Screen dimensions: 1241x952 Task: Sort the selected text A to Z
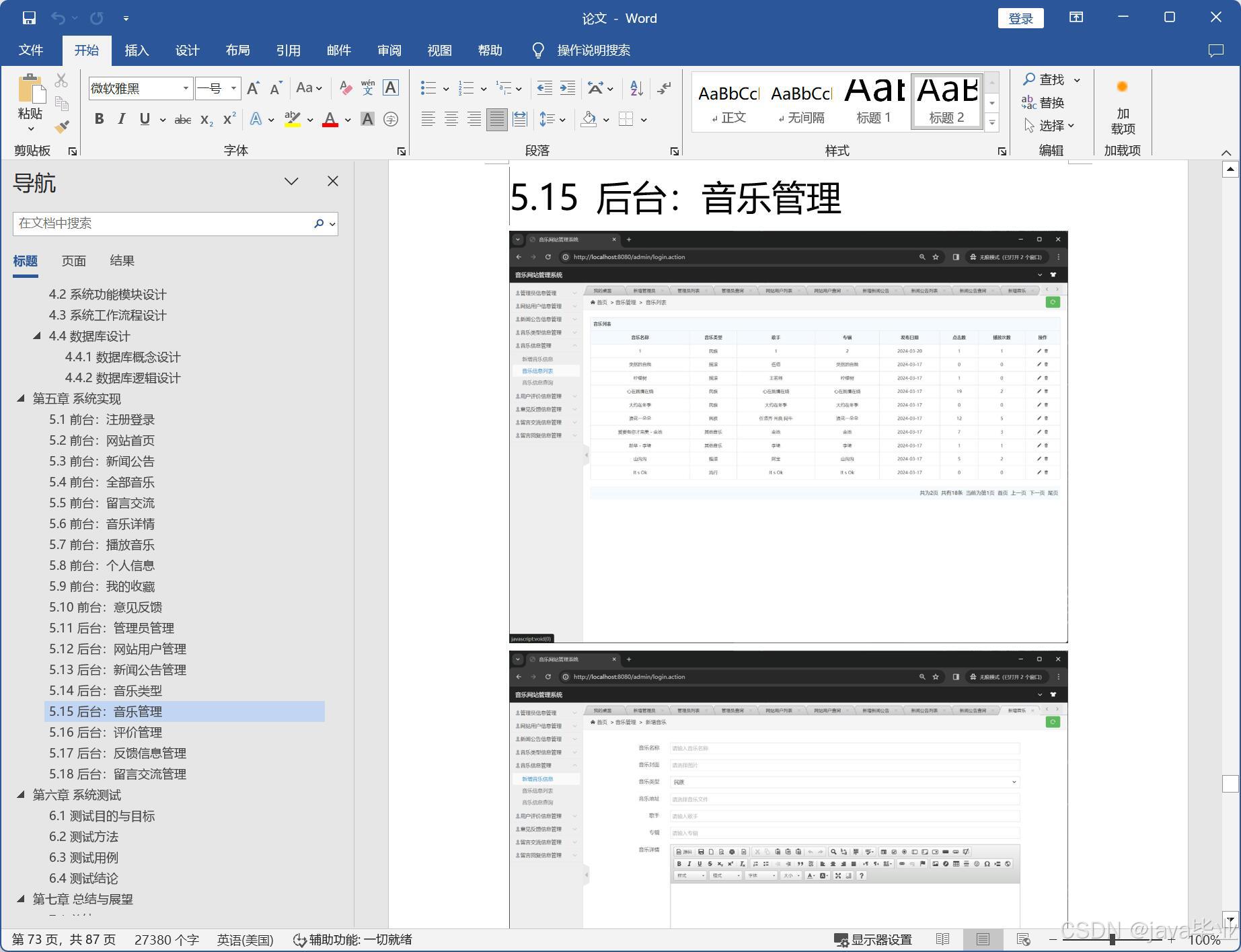pos(636,88)
